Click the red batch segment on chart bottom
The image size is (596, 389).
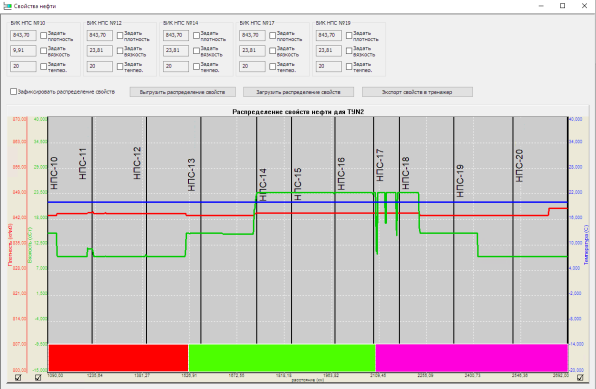coord(118,357)
